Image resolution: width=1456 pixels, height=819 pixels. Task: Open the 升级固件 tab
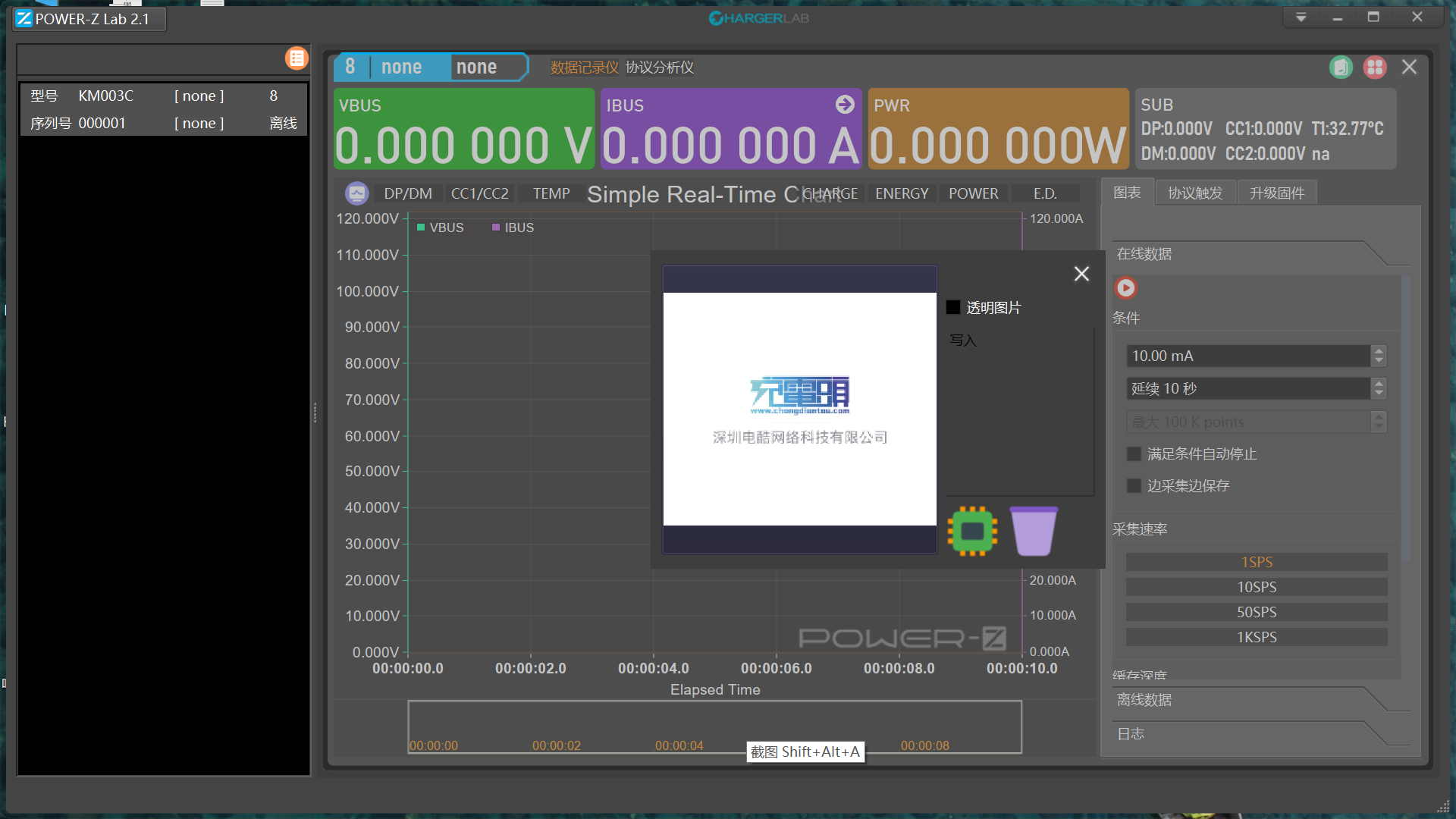1277,193
